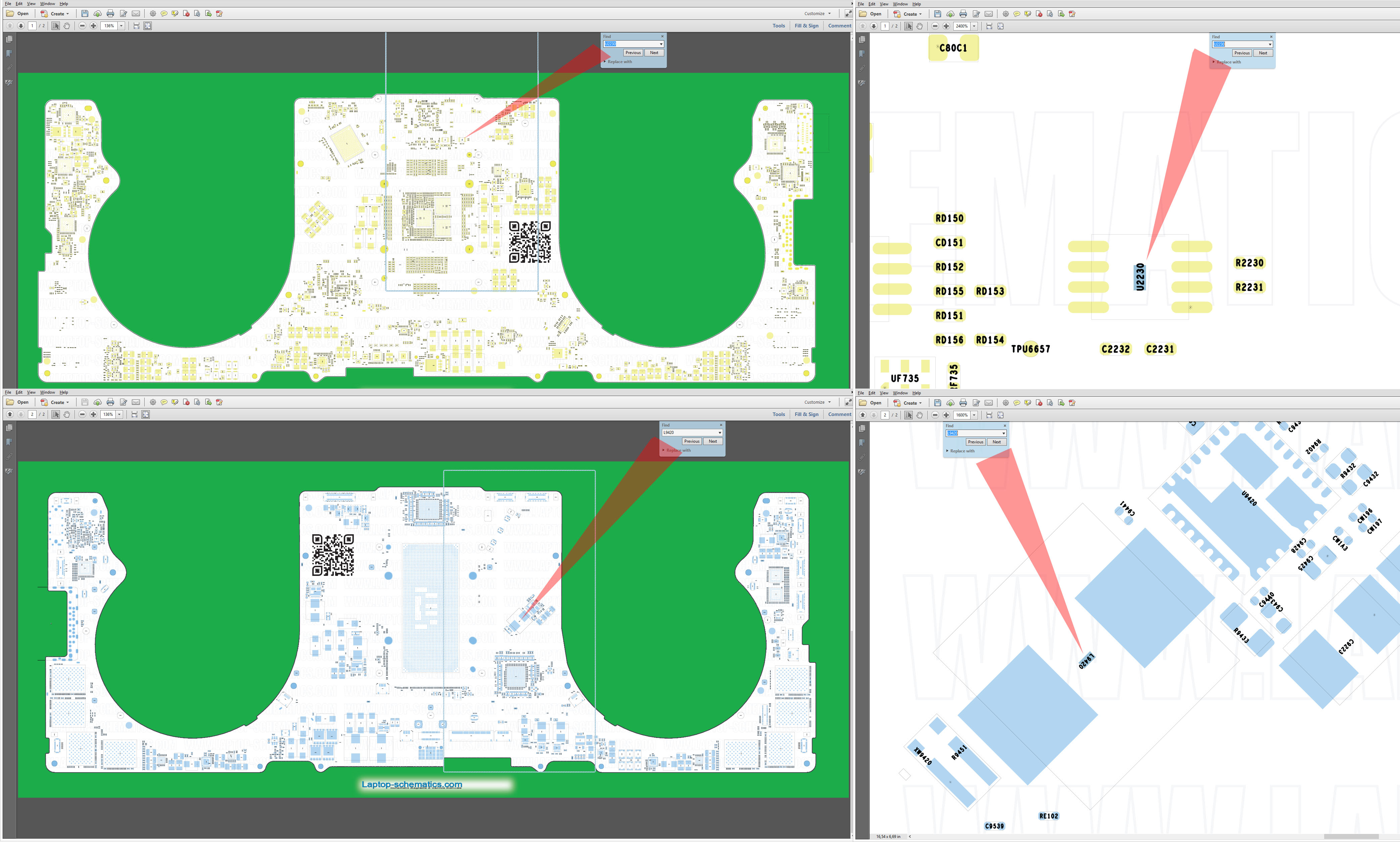The image size is (1400, 842).
Task: Open the Customize dropdown in the page 1 136% window
Action: (817, 14)
